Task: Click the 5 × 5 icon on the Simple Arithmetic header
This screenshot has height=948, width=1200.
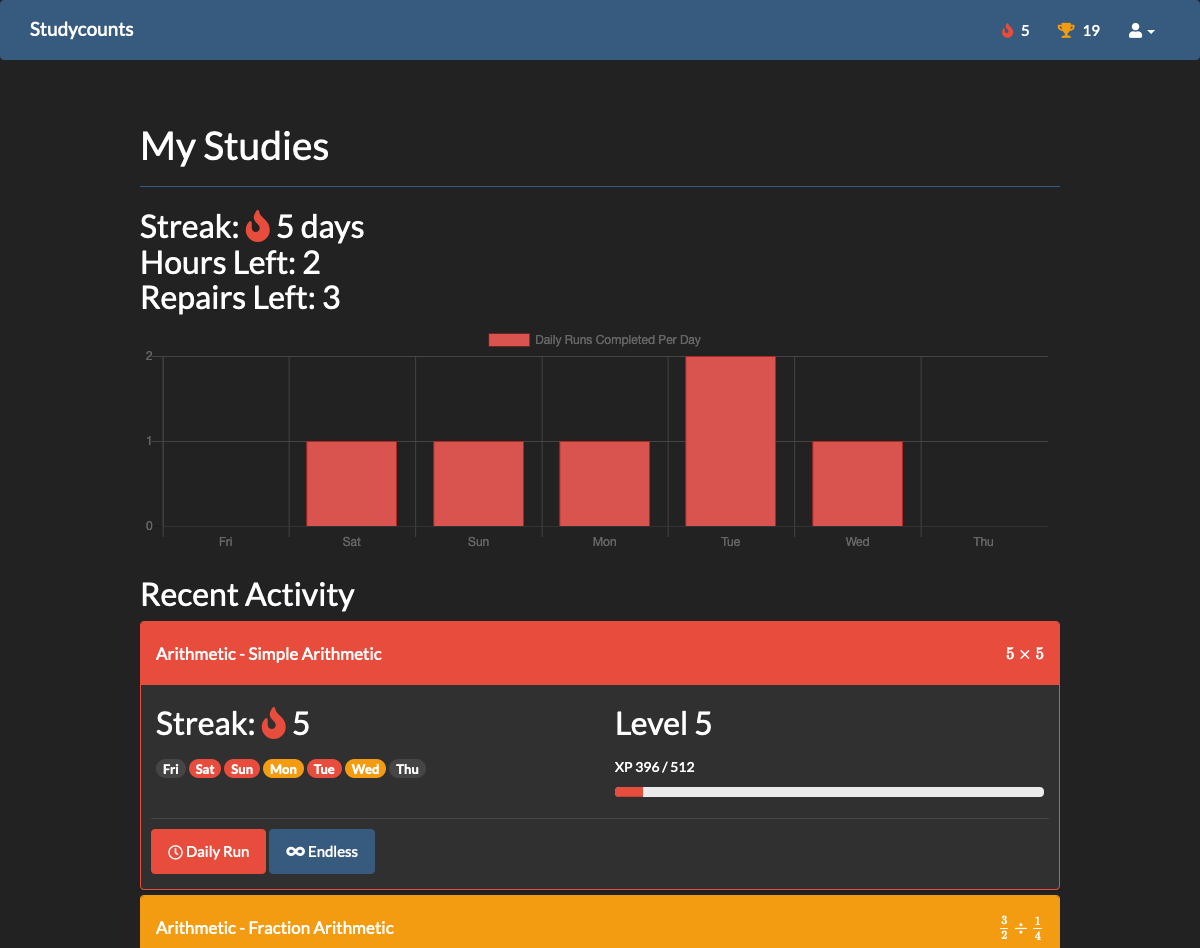Action: [x=1024, y=653]
